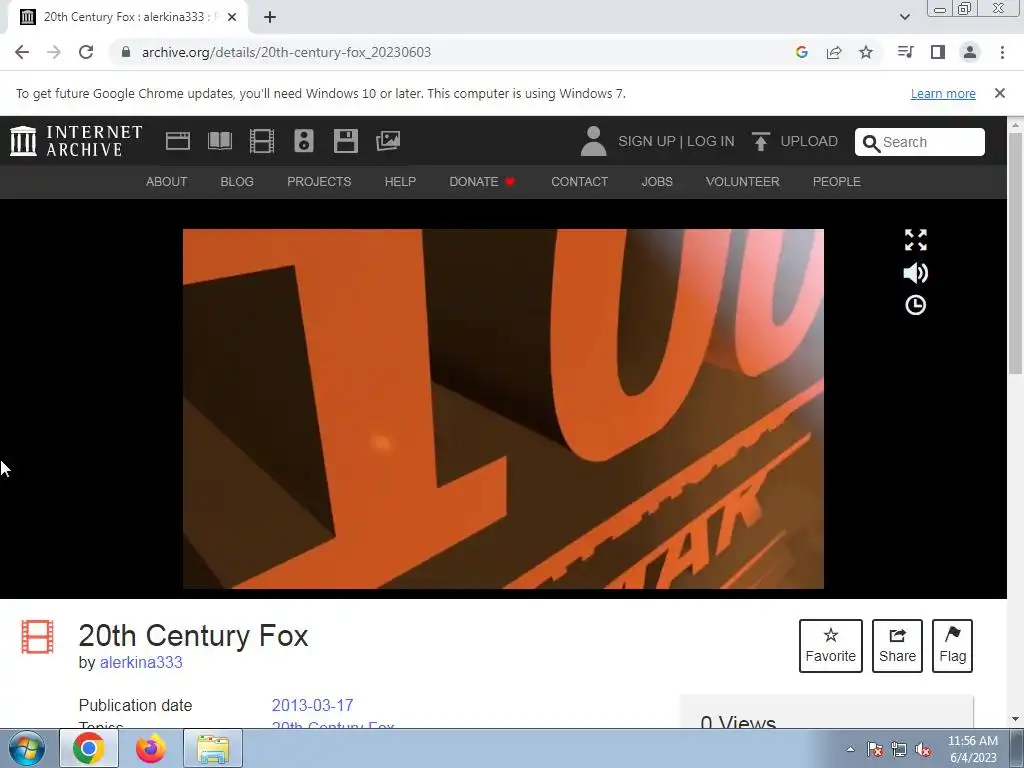Click the upload arrow icon
The width and height of the screenshot is (1024, 768).
760,141
